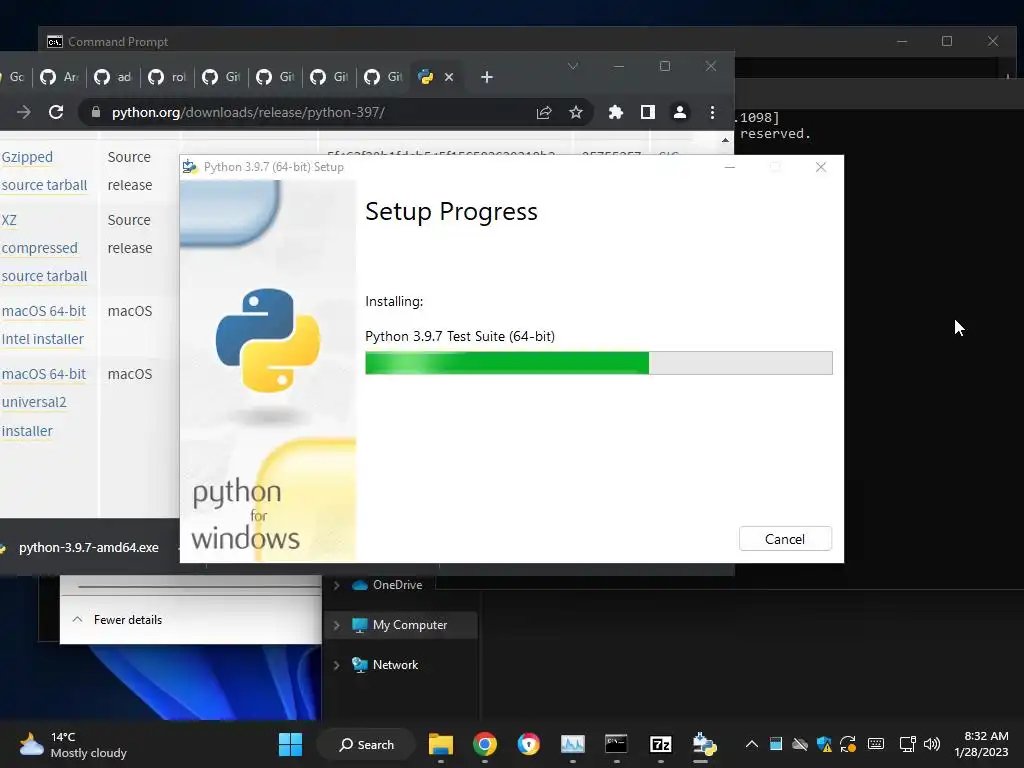This screenshot has width=1024, height=768.
Task: Switch to the GitHub tab labeled 'ad'
Action: [x=113, y=77]
